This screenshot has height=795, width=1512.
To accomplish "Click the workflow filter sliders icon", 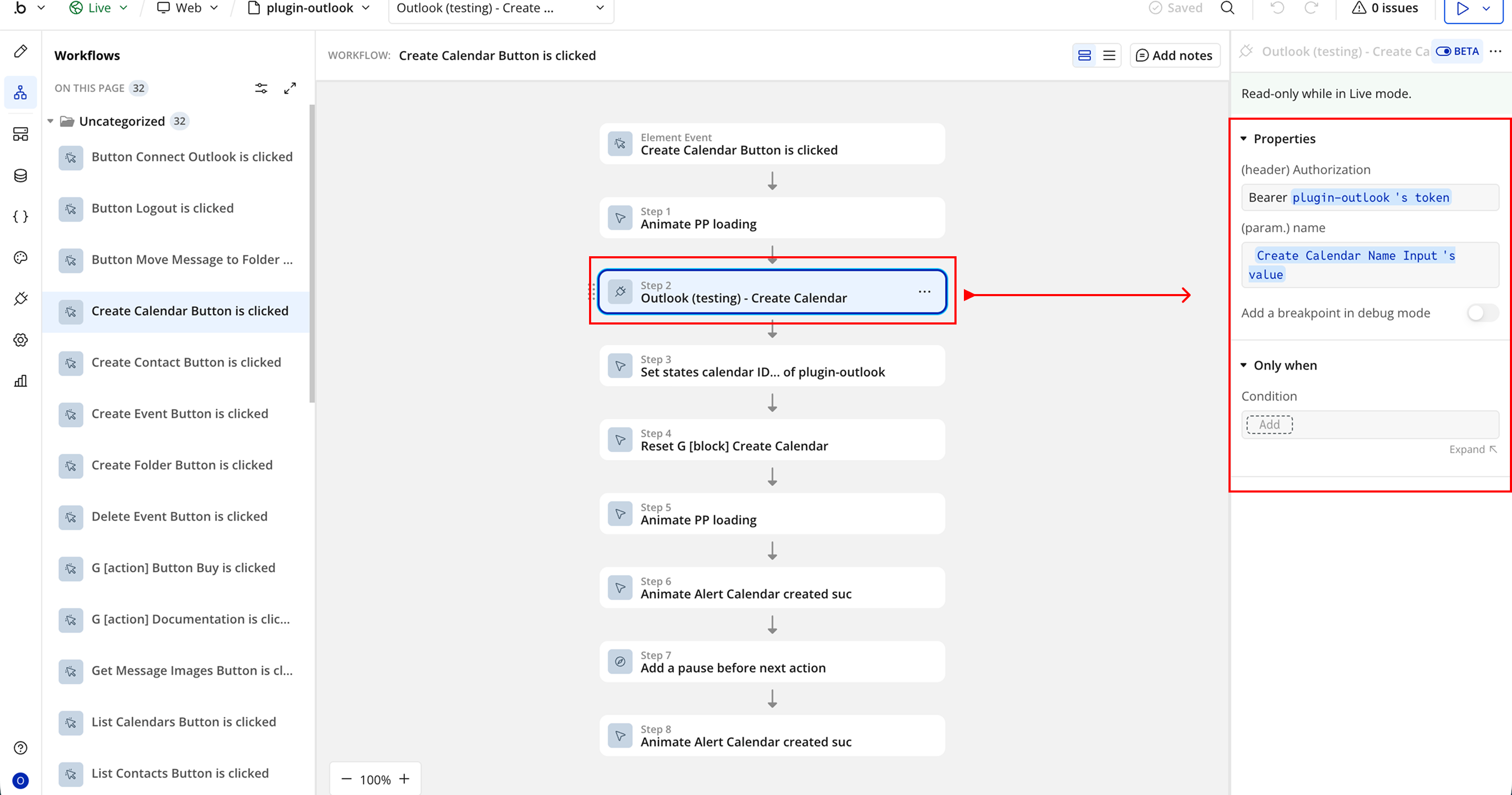I will click(261, 88).
